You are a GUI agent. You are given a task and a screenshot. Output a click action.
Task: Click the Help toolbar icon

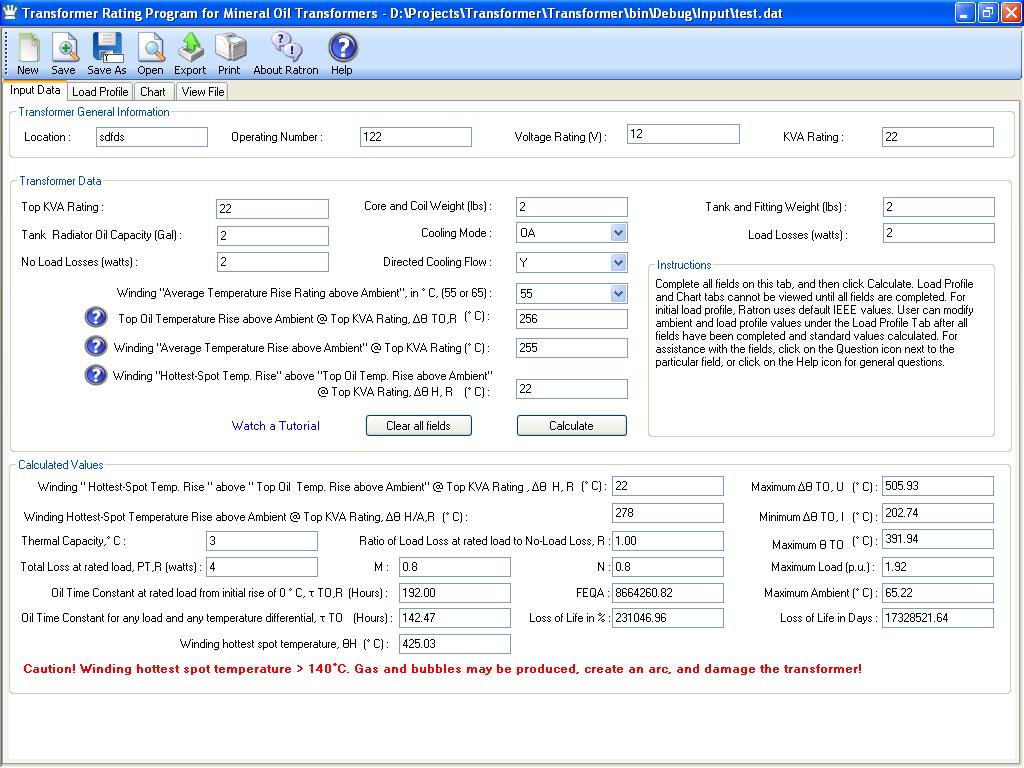click(x=342, y=54)
